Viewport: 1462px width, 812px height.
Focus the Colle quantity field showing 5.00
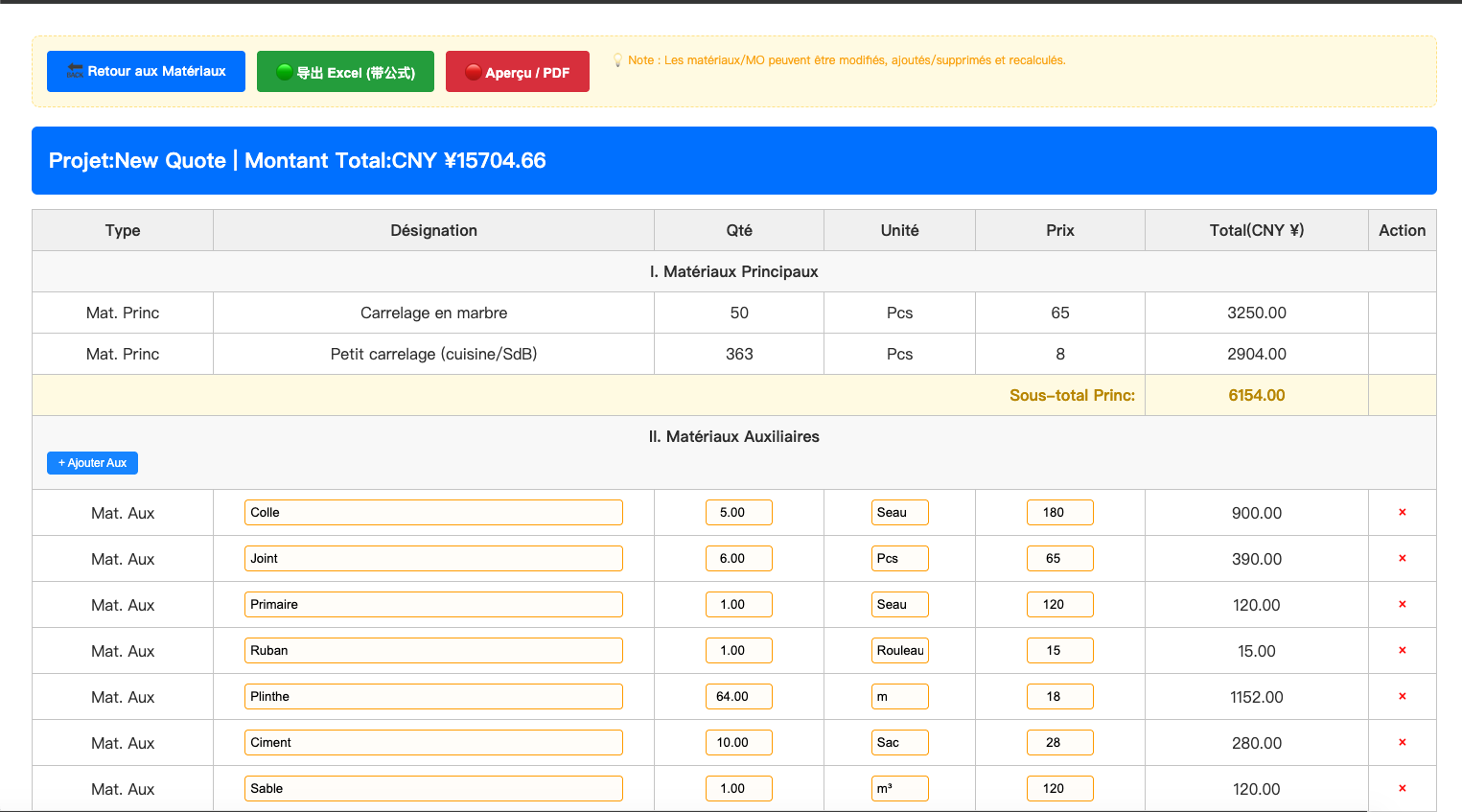pyautogui.click(x=739, y=513)
